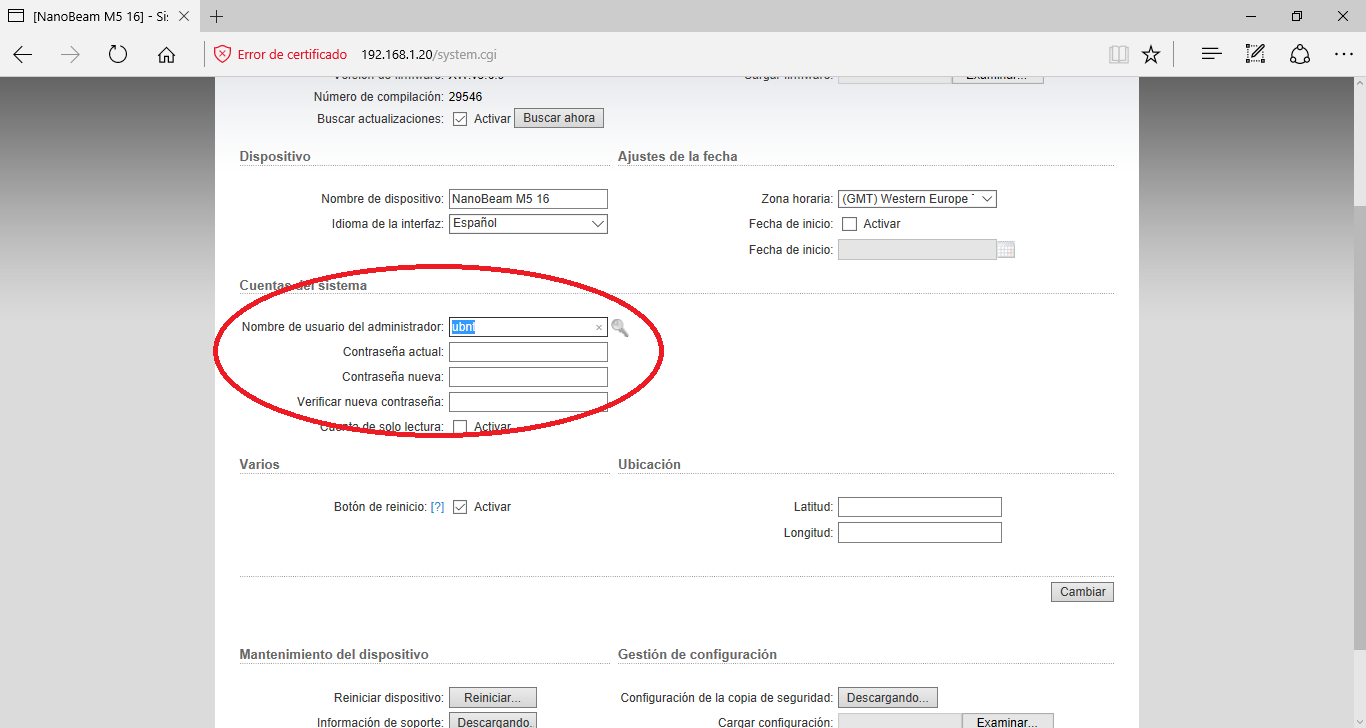Click Descargando button for Información de soporte
Viewport: 1366px width, 728px height.
pyautogui.click(x=493, y=722)
